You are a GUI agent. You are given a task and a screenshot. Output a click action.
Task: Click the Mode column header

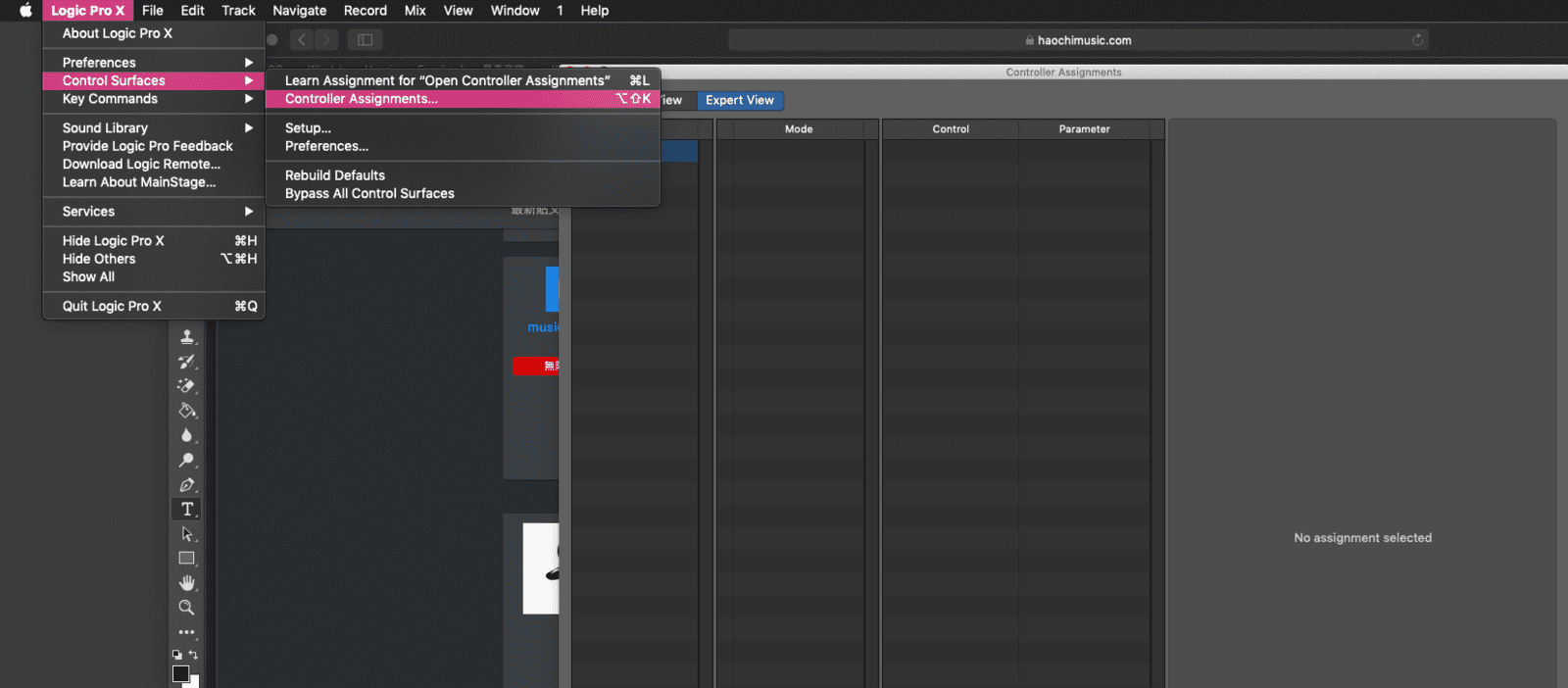pos(799,129)
